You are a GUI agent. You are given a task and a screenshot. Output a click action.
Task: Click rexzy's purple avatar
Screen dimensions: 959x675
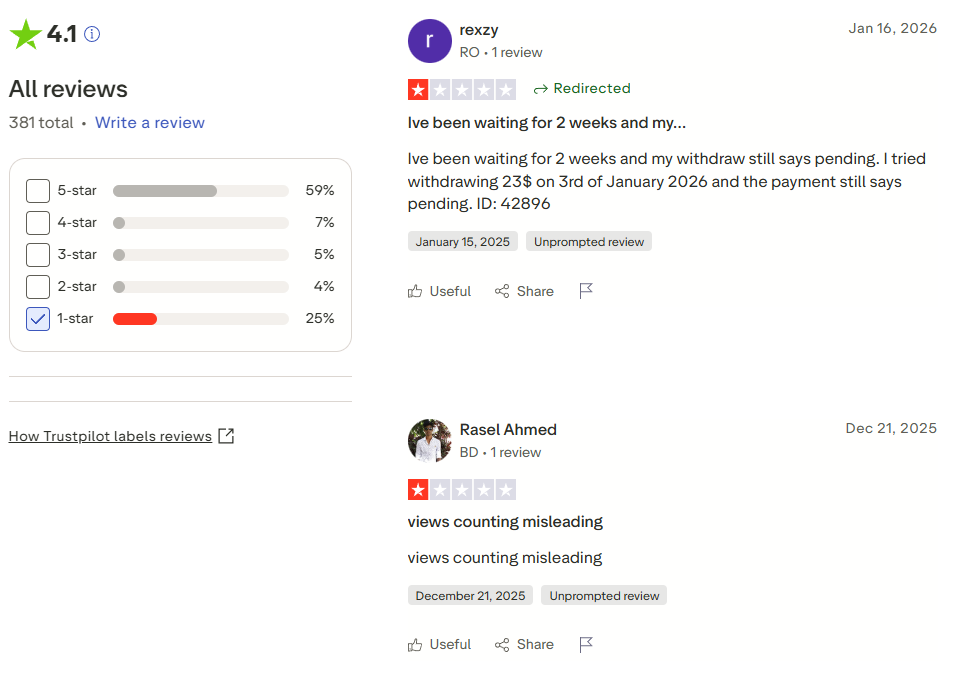click(430, 41)
